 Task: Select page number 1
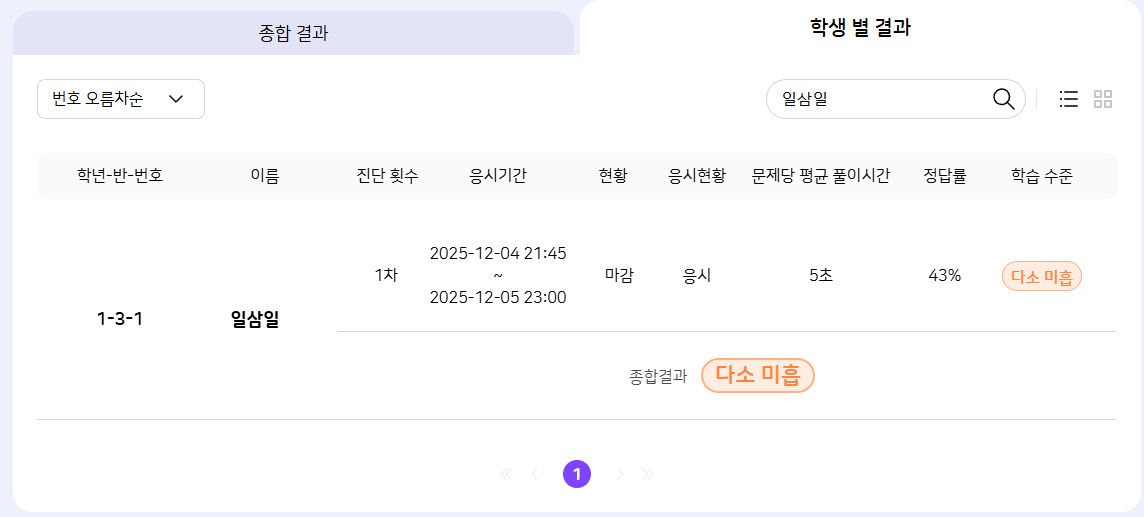(577, 474)
